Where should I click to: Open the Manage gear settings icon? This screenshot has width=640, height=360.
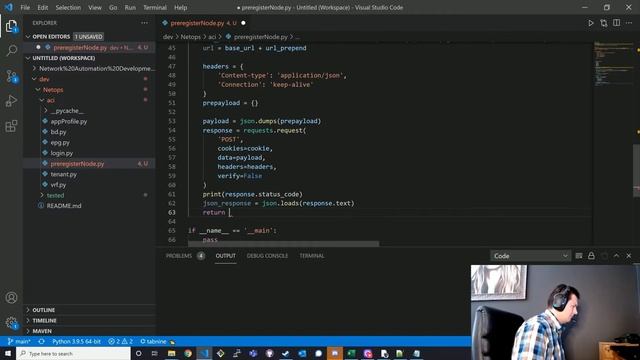coord(11,323)
